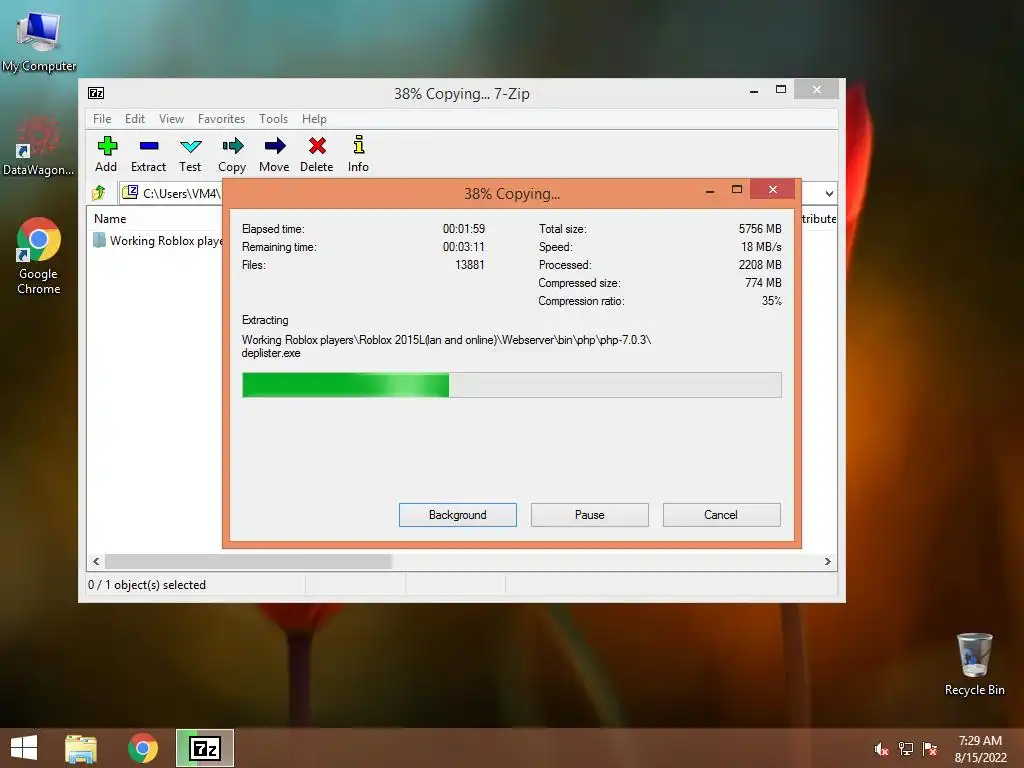Switch to the 7-Zip taskbar button
The image size is (1024, 768).
[x=204, y=748]
